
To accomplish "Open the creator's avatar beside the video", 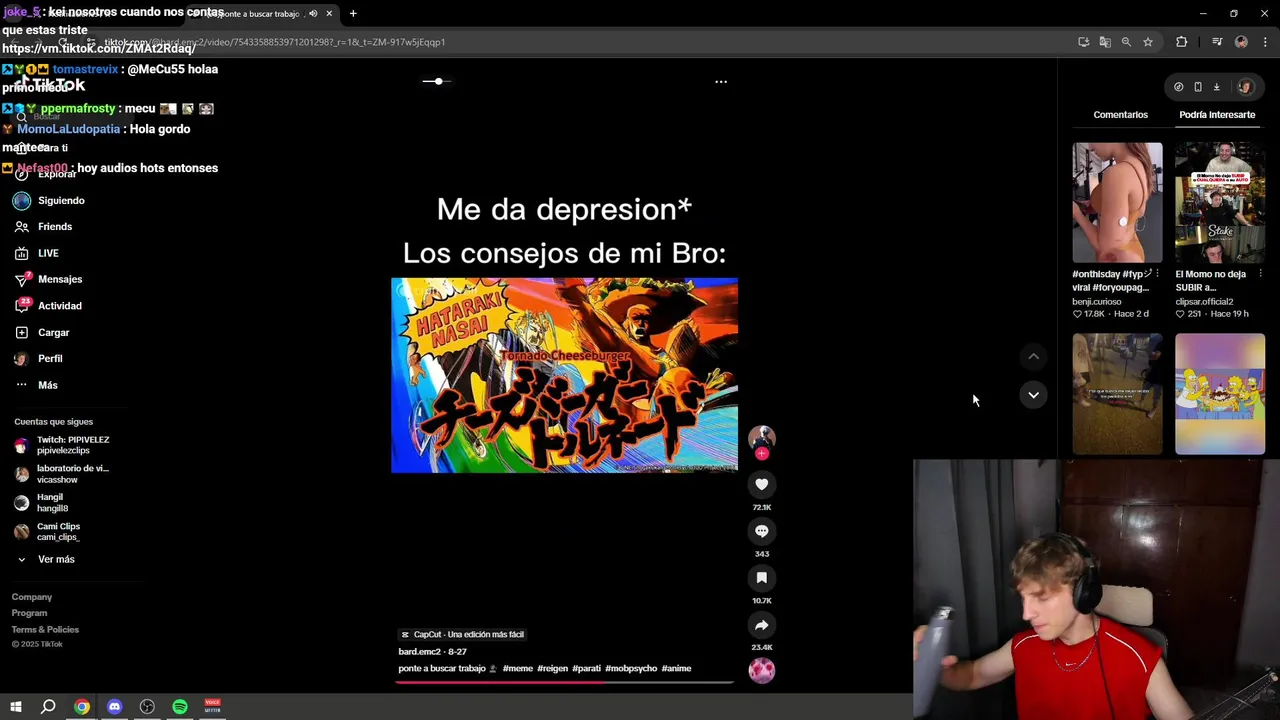I will point(761,438).
